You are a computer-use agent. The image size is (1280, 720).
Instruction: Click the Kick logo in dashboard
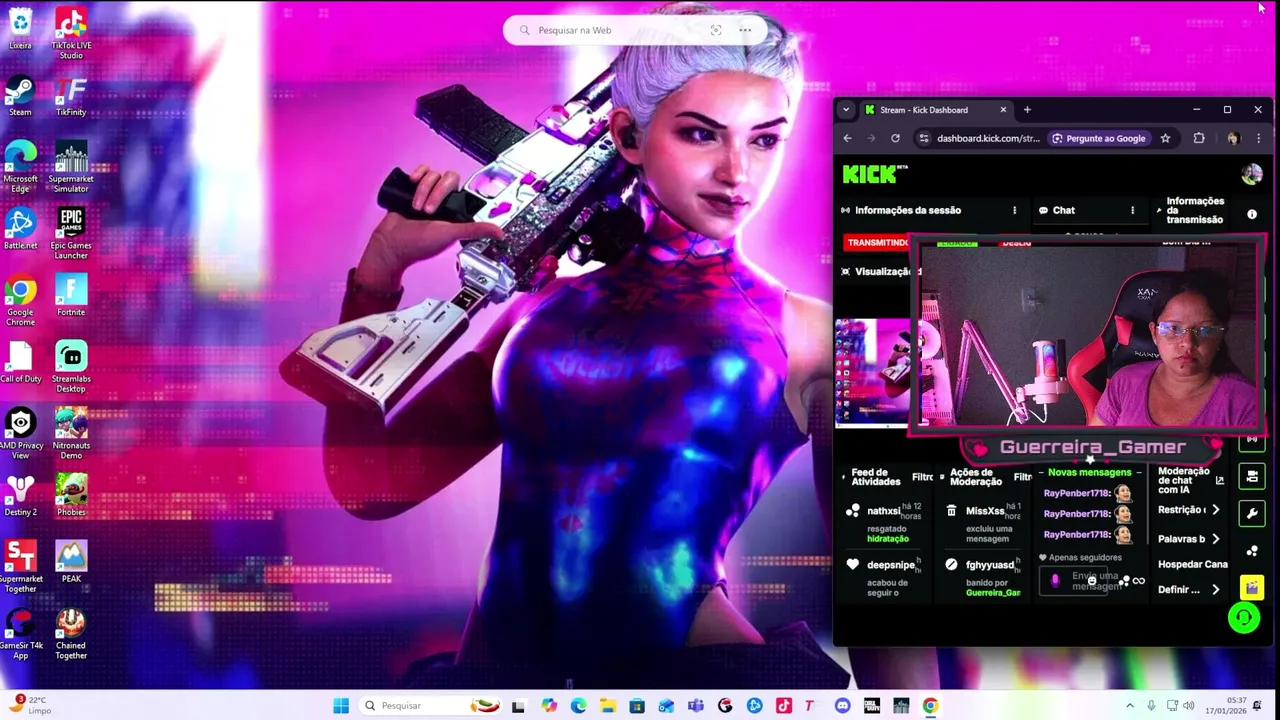(873, 174)
